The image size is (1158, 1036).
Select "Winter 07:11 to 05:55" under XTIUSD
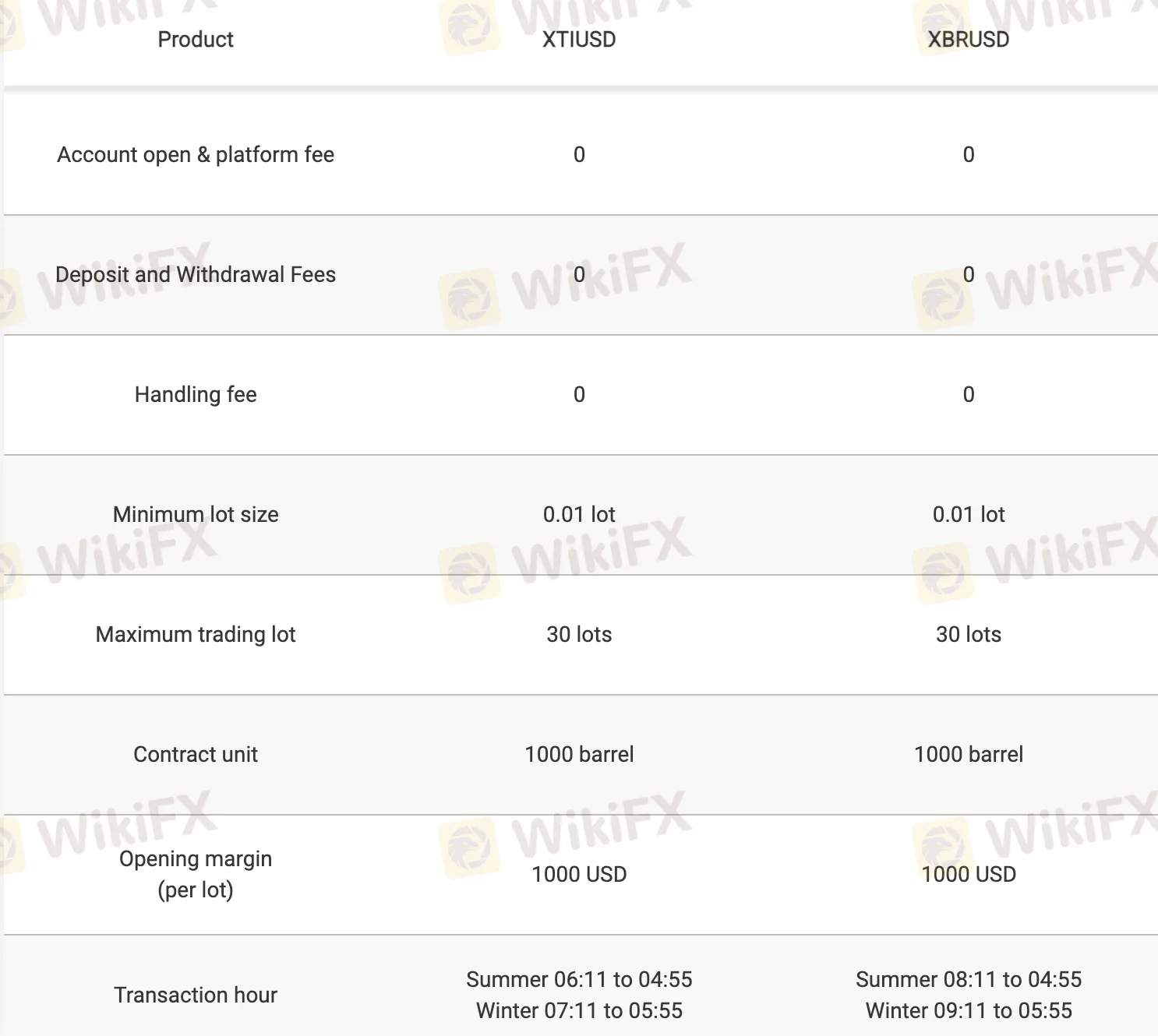(579, 1010)
